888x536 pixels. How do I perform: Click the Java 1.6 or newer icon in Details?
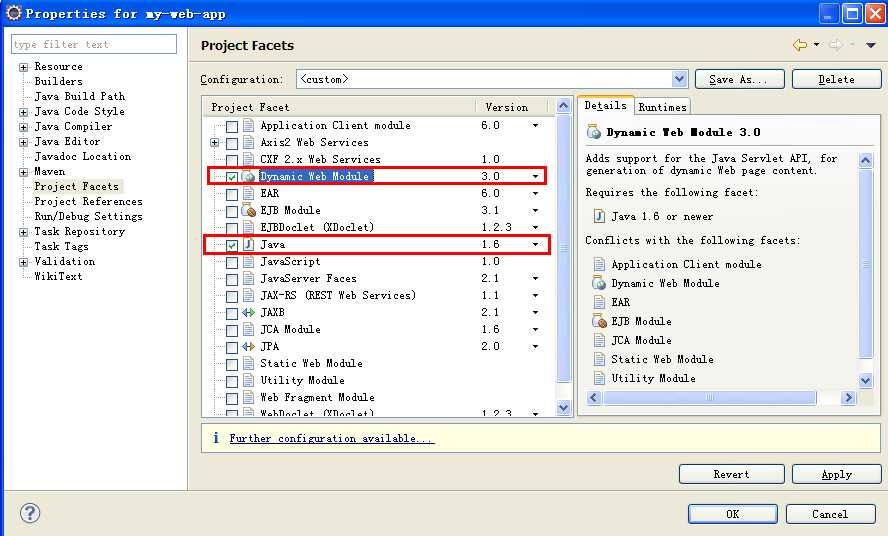[599, 216]
